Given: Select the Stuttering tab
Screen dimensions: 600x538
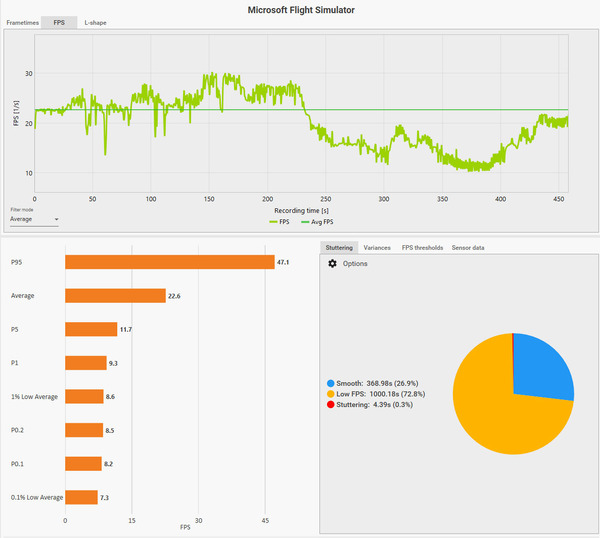Looking at the screenshot, I should click(x=339, y=248).
